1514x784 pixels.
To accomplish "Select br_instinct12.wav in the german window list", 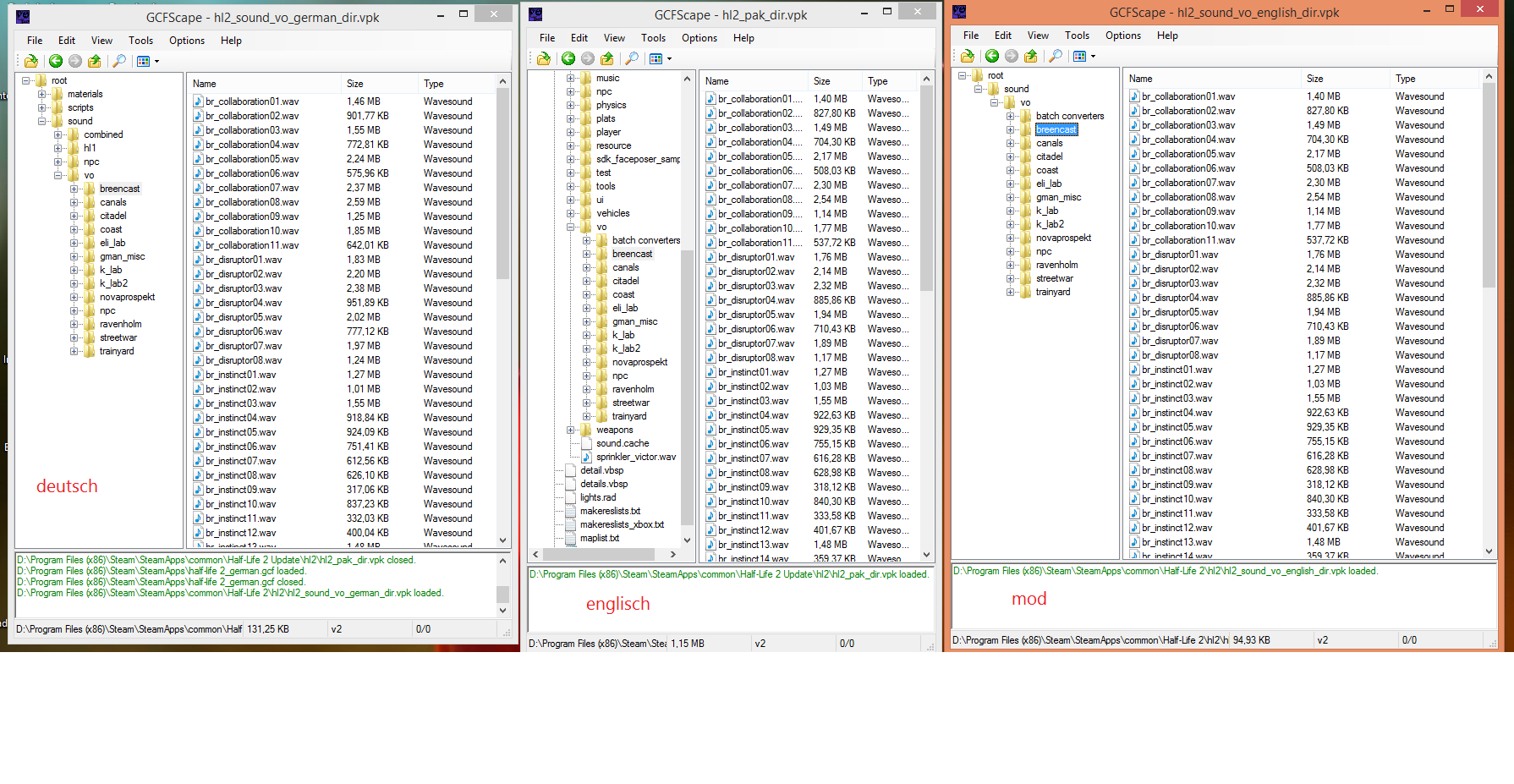I will pos(240,533).
